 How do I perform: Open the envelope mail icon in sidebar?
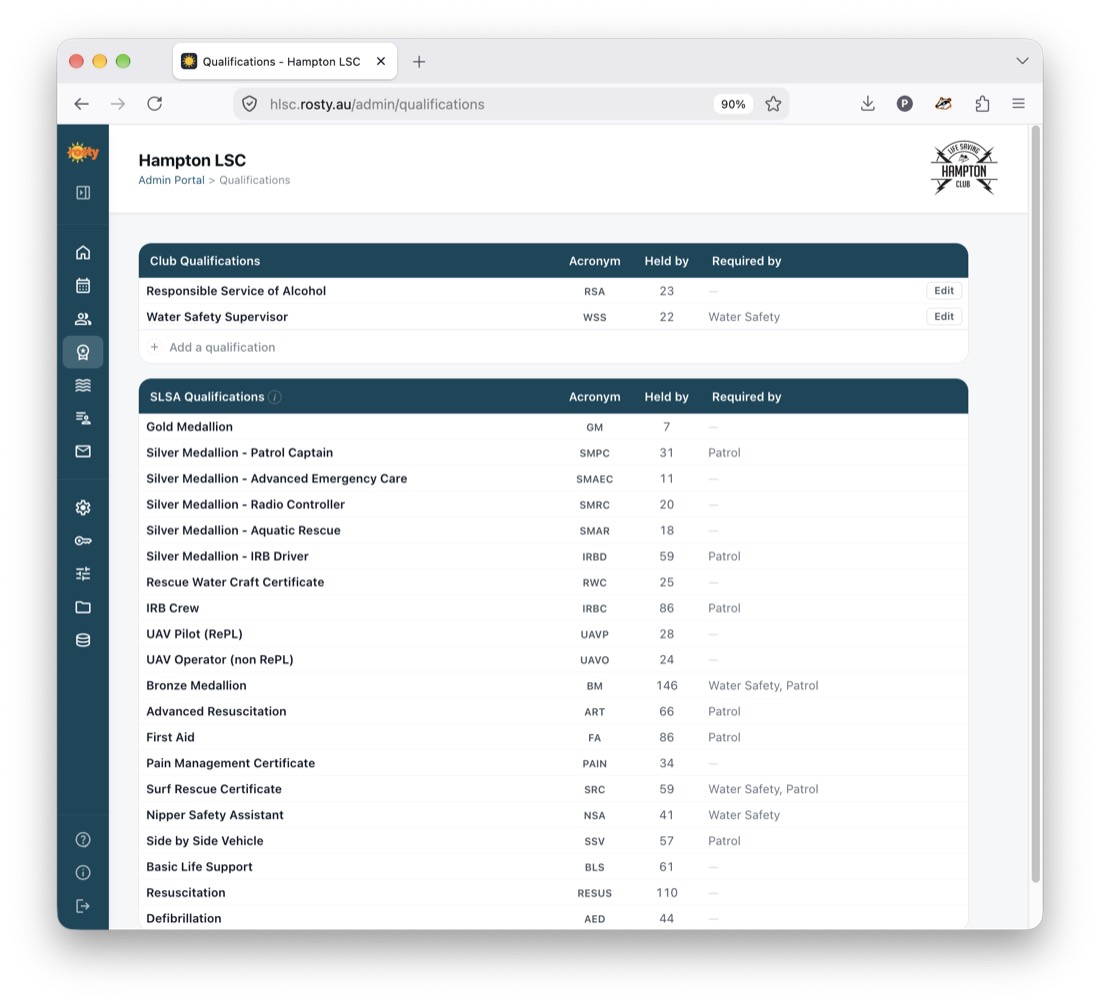(83, 451)
